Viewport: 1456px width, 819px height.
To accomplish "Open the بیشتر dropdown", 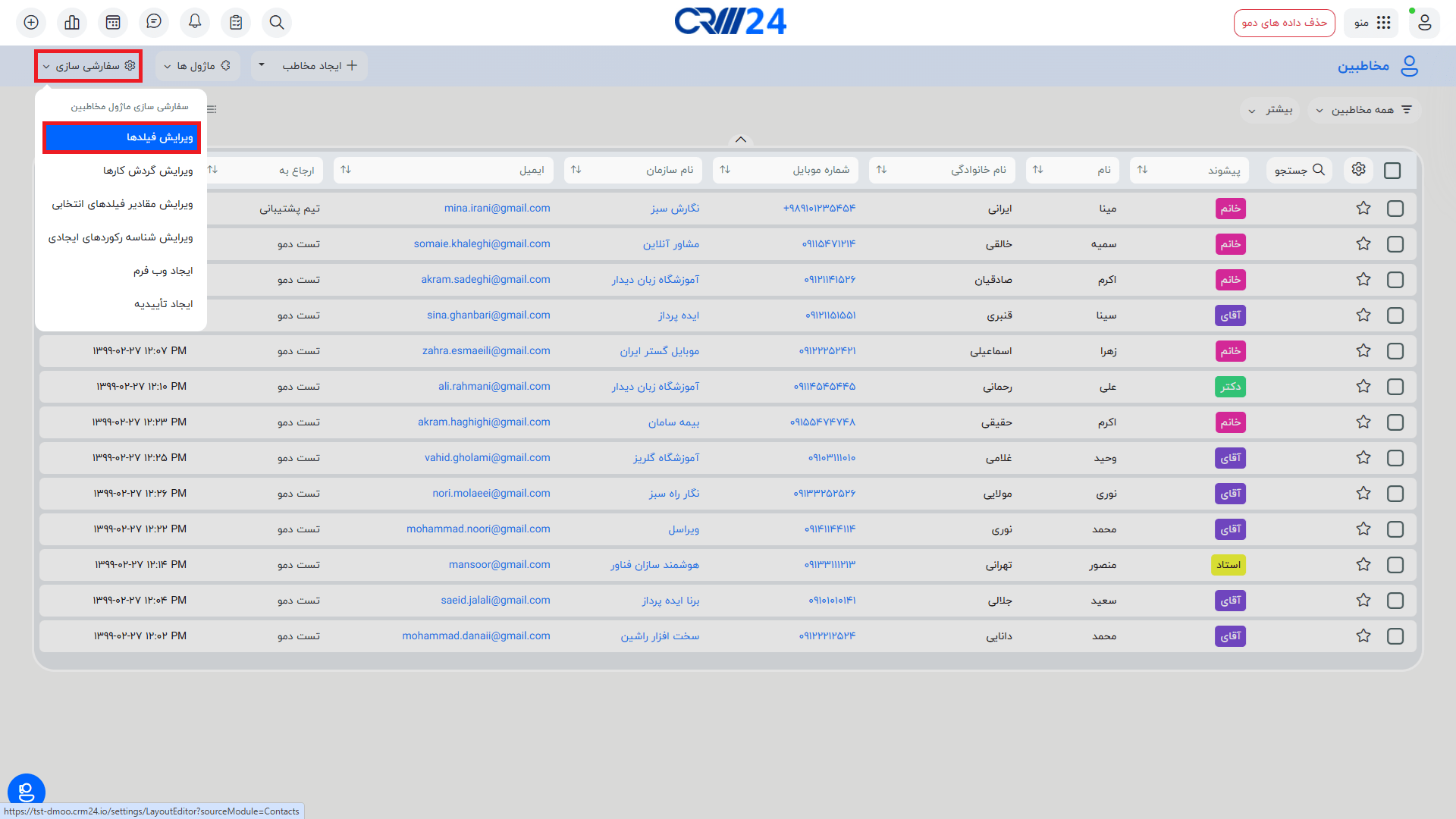I will (x=1270, y=110).
